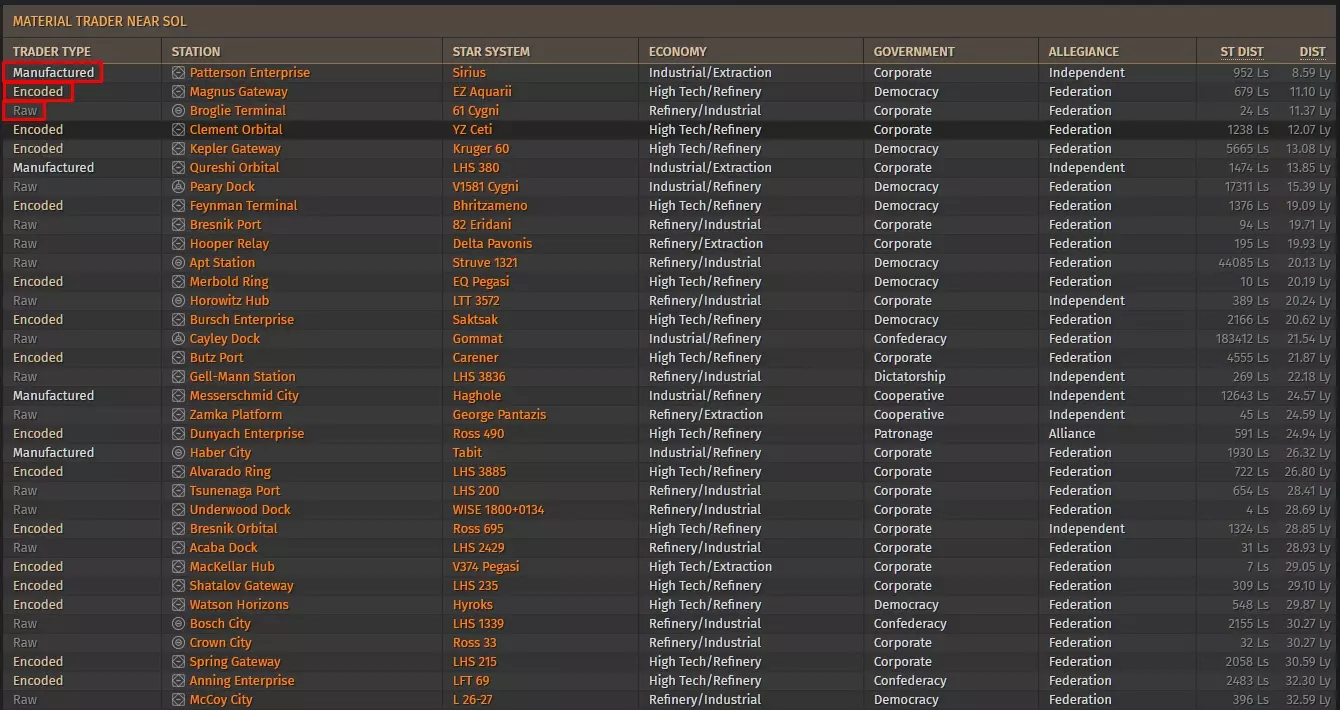
Task: Click the station icon beside Magnus Gateway
Action: click(x=178, y=92)
